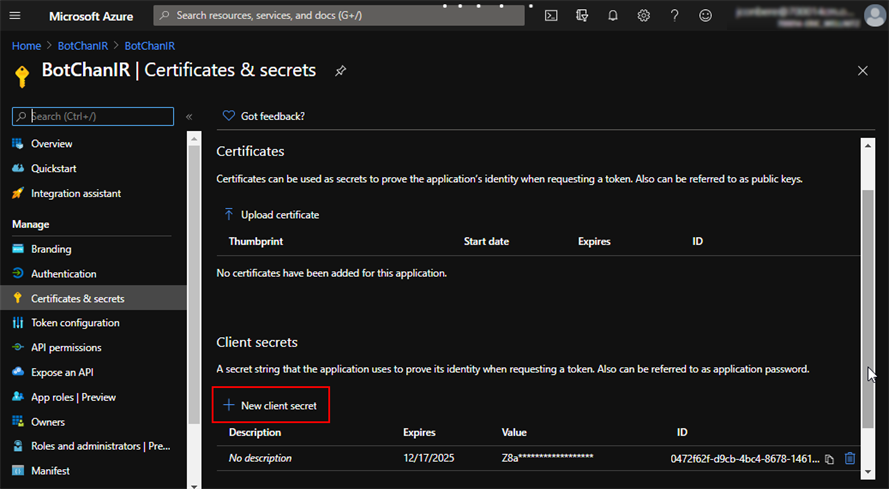
Task: Click the Description column header
Action: coord(255,433)
